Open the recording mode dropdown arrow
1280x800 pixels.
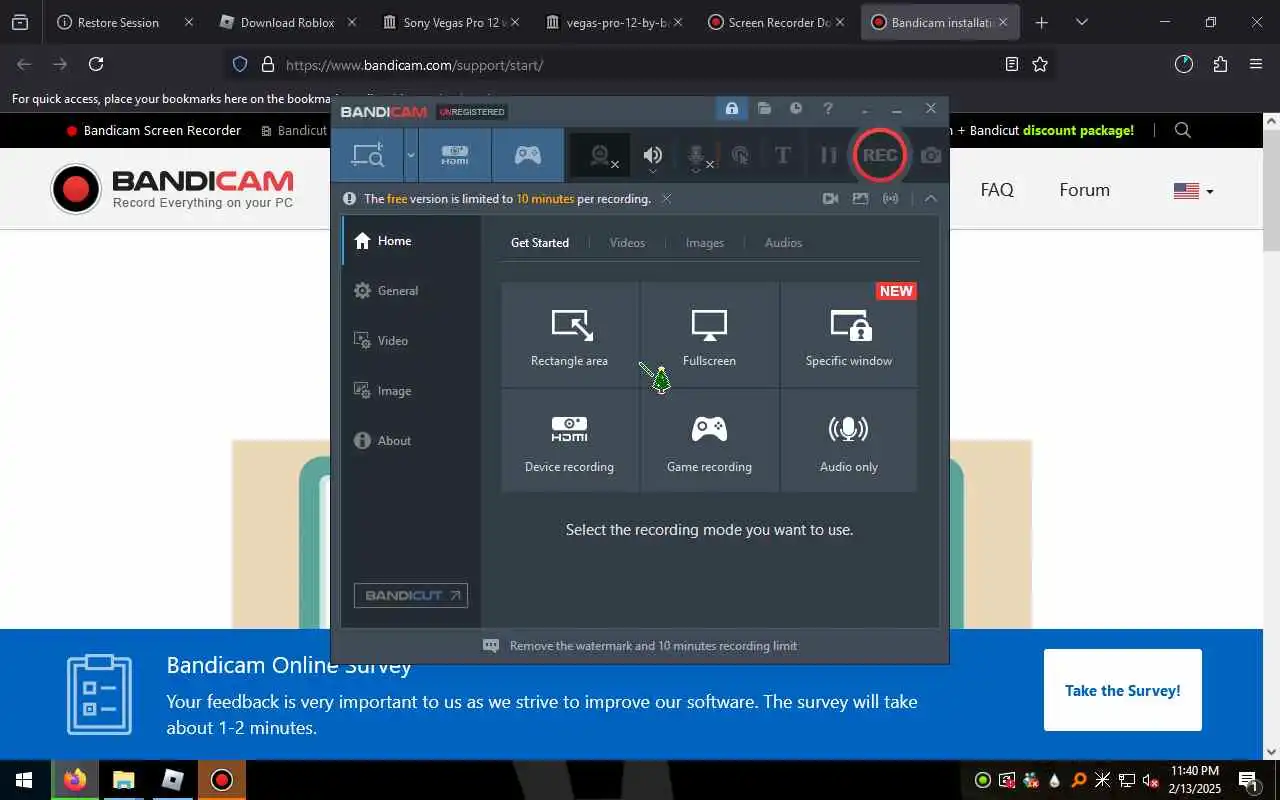tap(411, 155)
